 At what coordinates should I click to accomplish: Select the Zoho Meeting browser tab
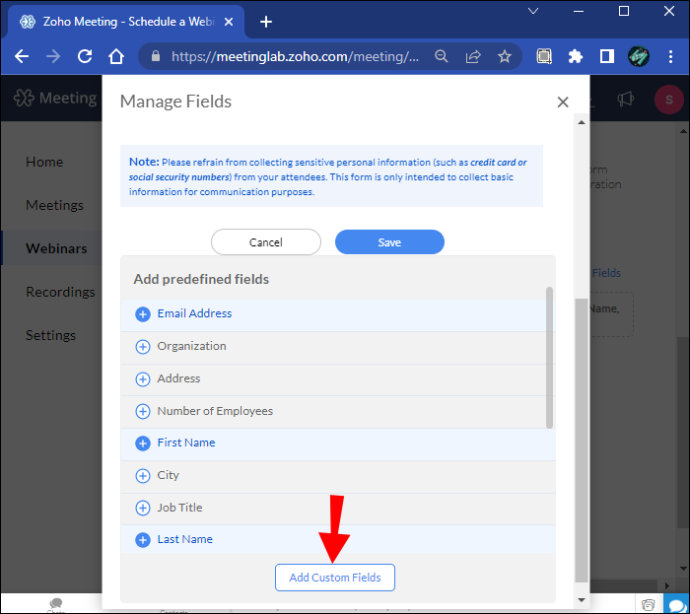click(x=125, y=22)
